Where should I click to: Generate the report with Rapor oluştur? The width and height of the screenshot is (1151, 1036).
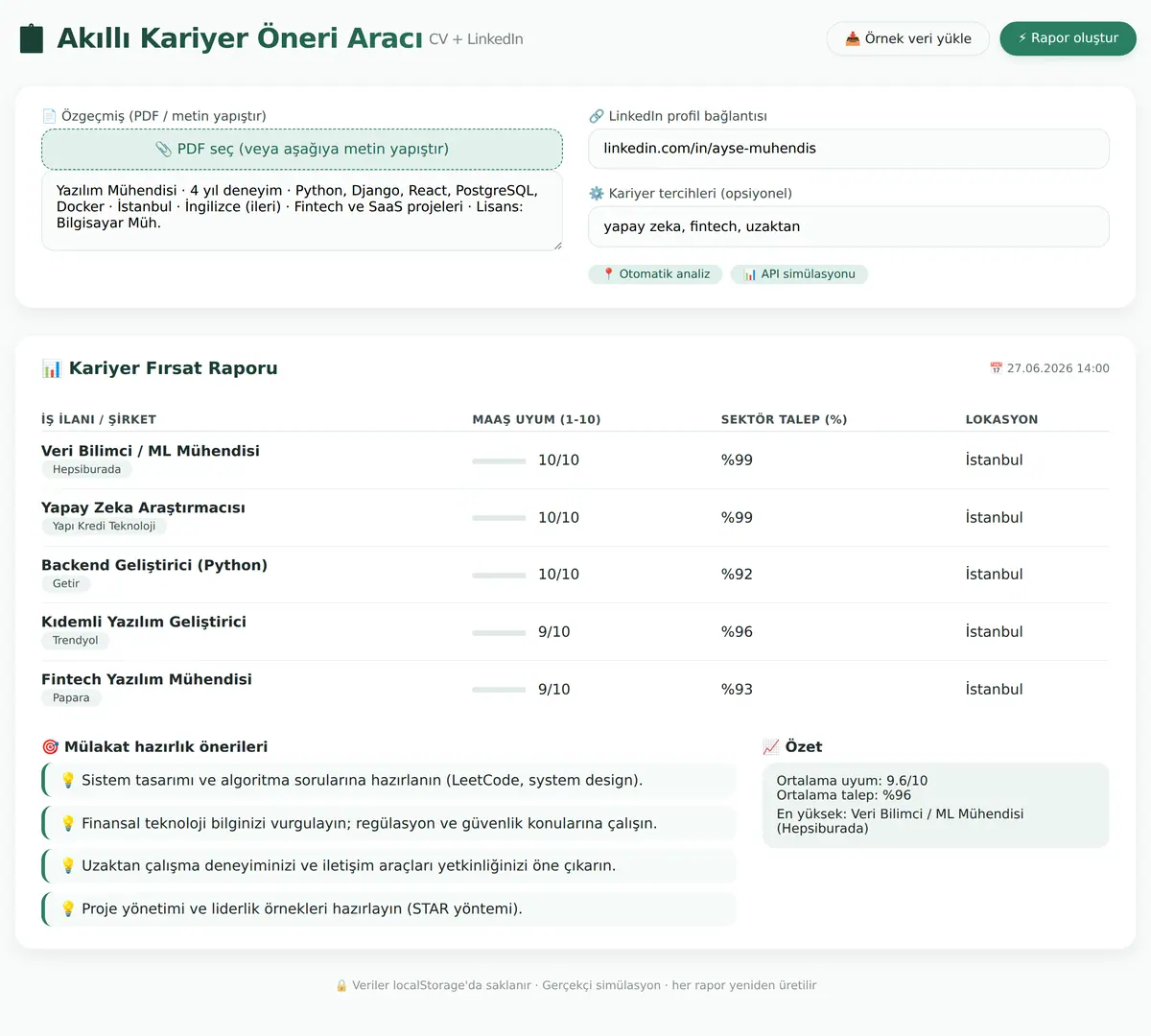(x=1068, y=38)
